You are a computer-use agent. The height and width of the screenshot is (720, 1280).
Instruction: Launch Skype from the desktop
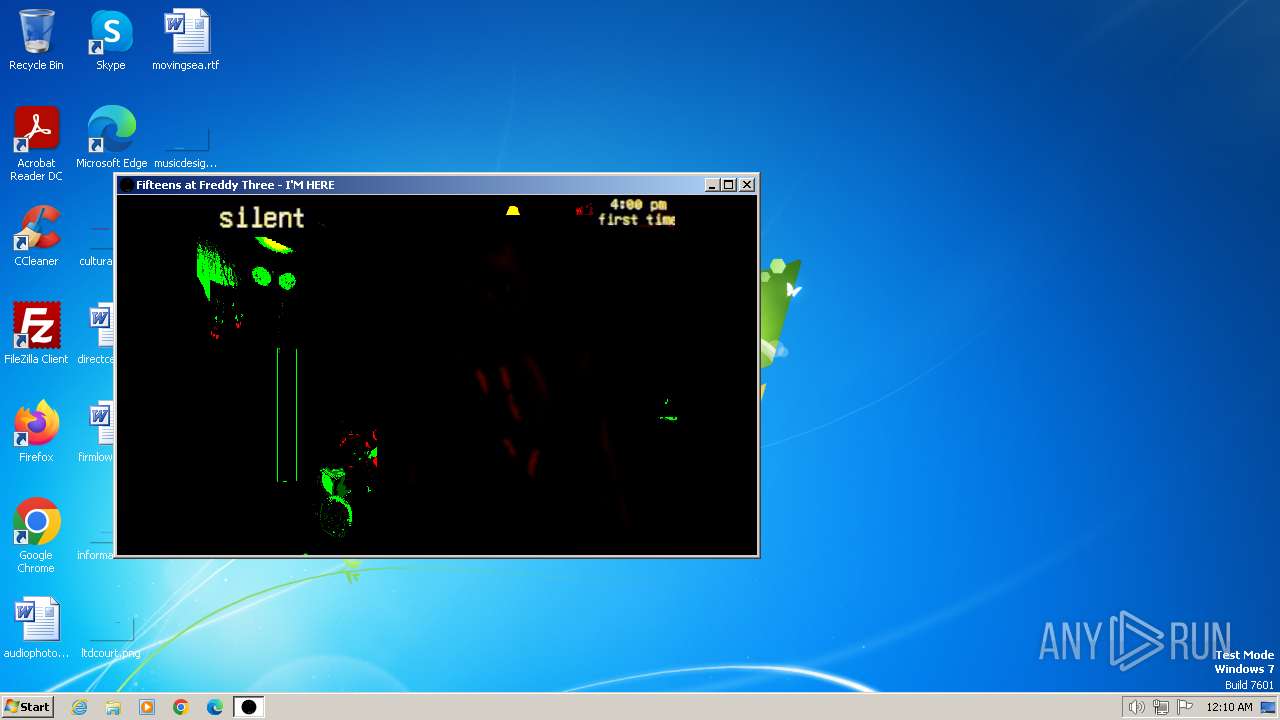pos(110,40)
